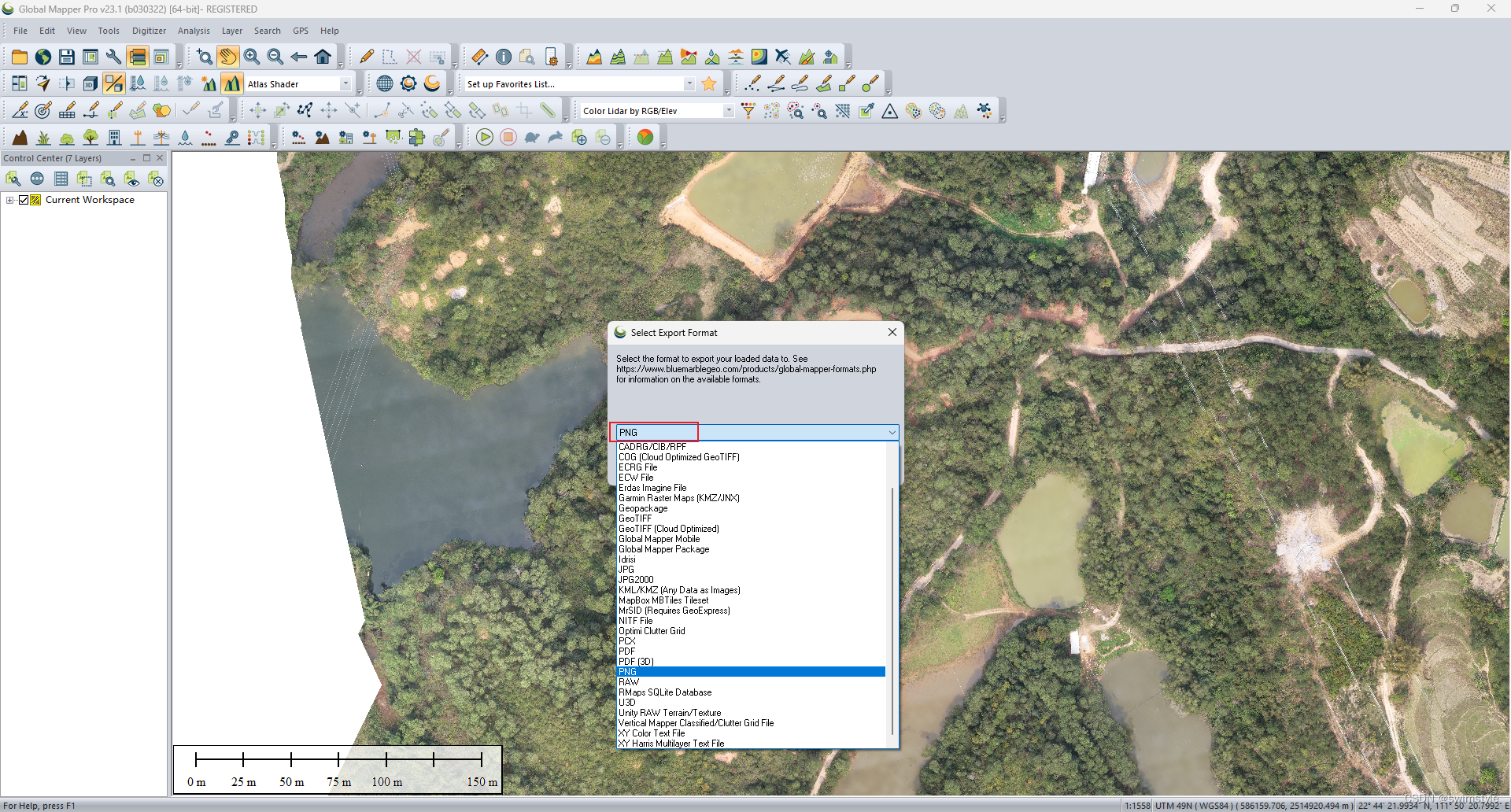Save the workspace with the floppy disk icon

tap(67, 57)
